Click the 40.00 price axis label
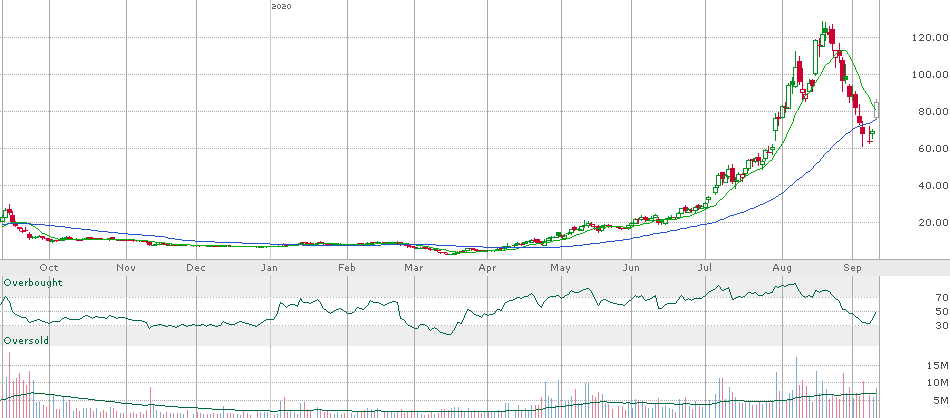The height and width of the screenshot is (418, 950). tap(933, 185)
